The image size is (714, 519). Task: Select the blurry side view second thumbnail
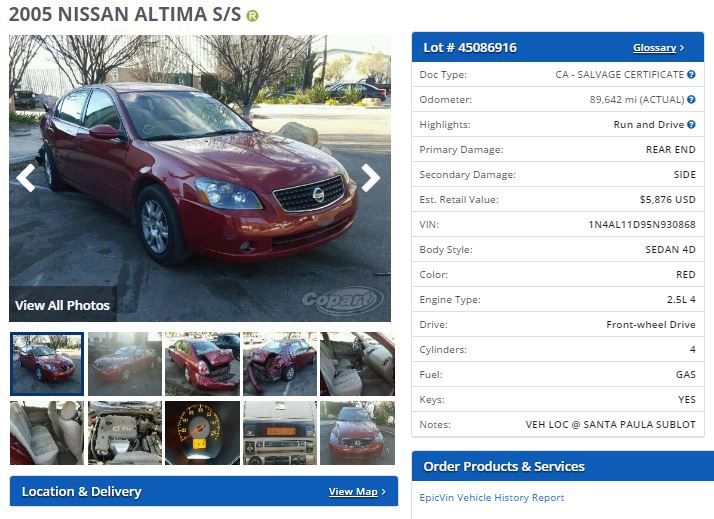(x=125, y=364)
